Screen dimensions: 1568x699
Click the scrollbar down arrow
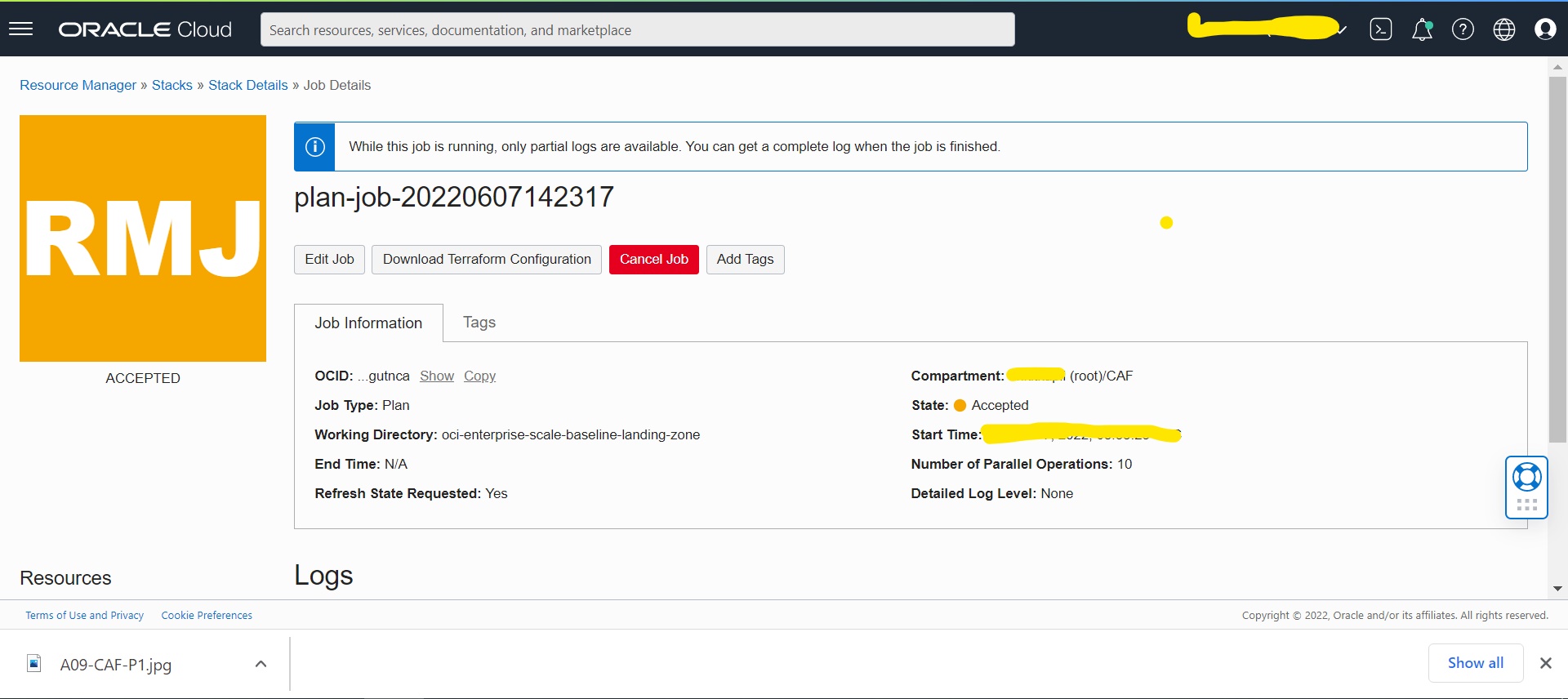tap(1557, 589)
